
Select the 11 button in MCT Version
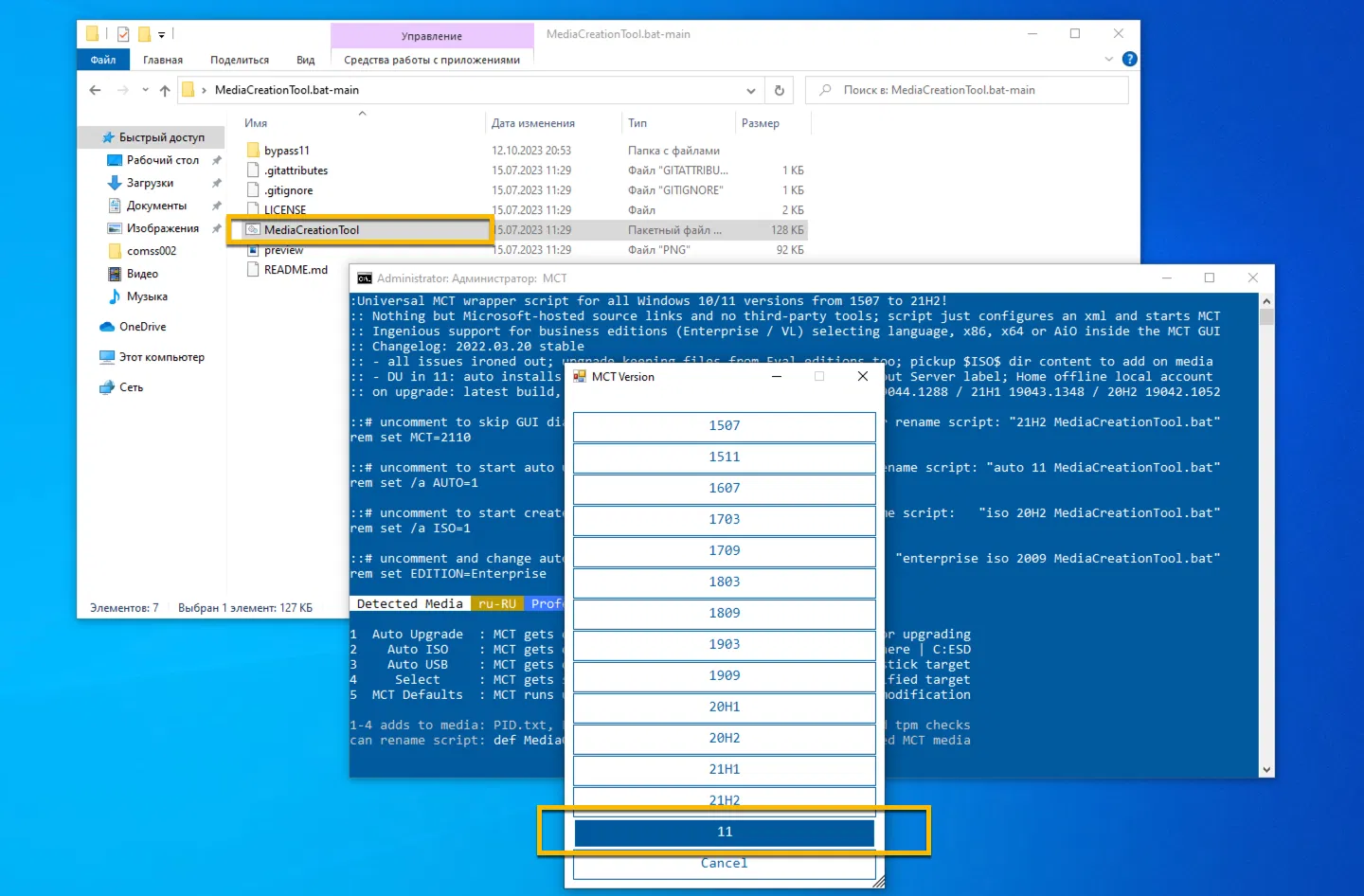725,833
